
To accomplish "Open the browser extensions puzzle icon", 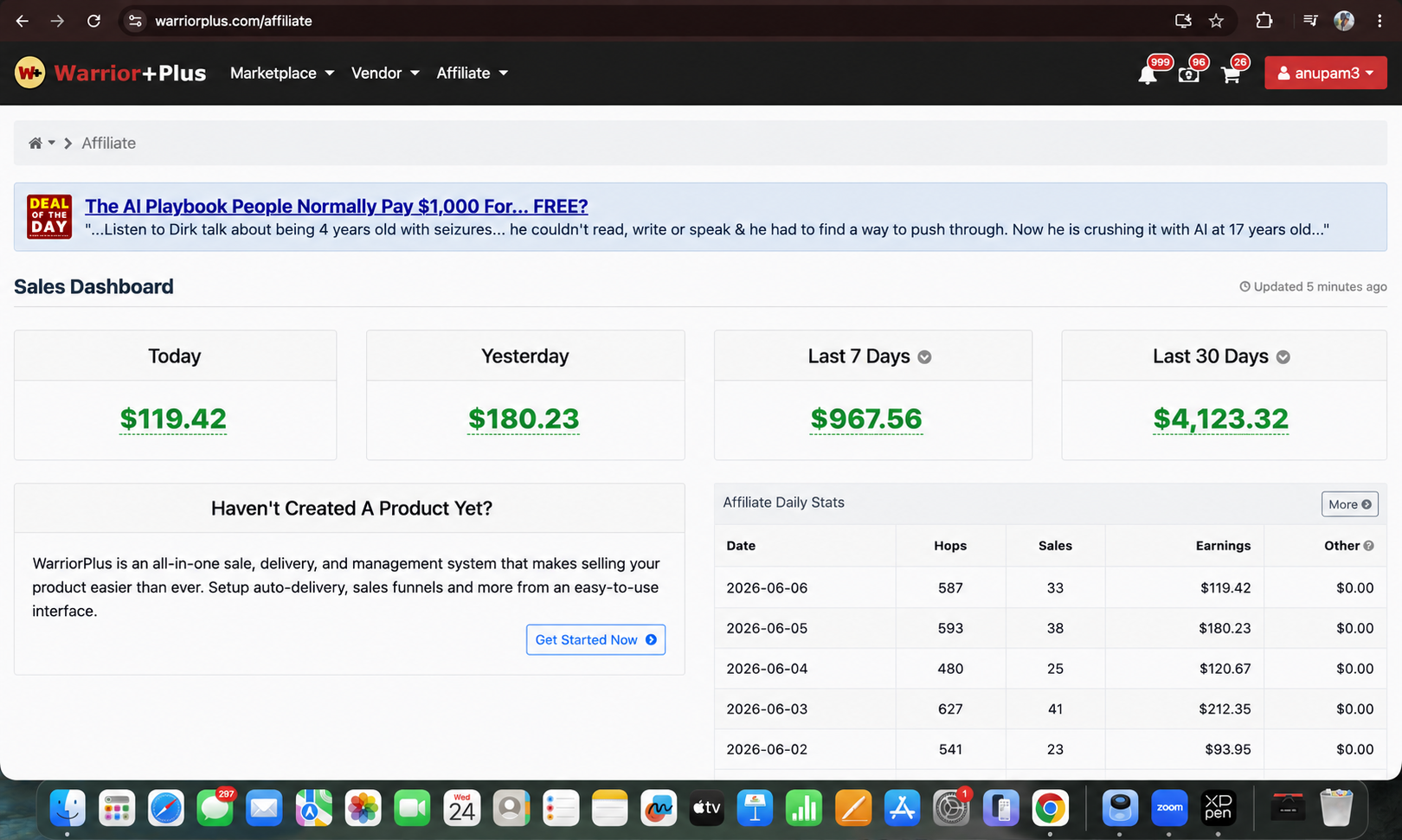I will [x=1264, y=21].
